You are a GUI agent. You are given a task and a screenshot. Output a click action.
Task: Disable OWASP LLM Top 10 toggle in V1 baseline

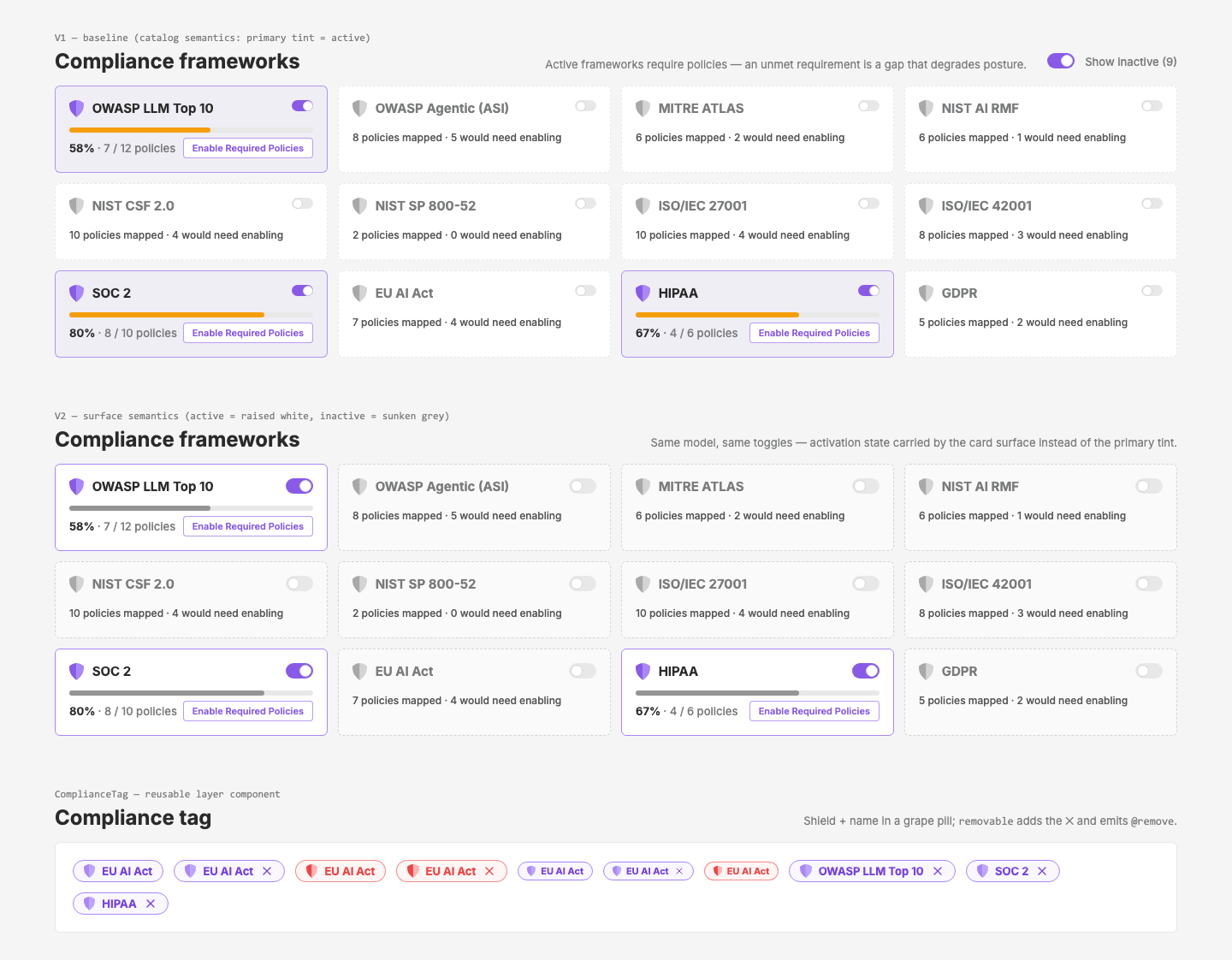303,106
